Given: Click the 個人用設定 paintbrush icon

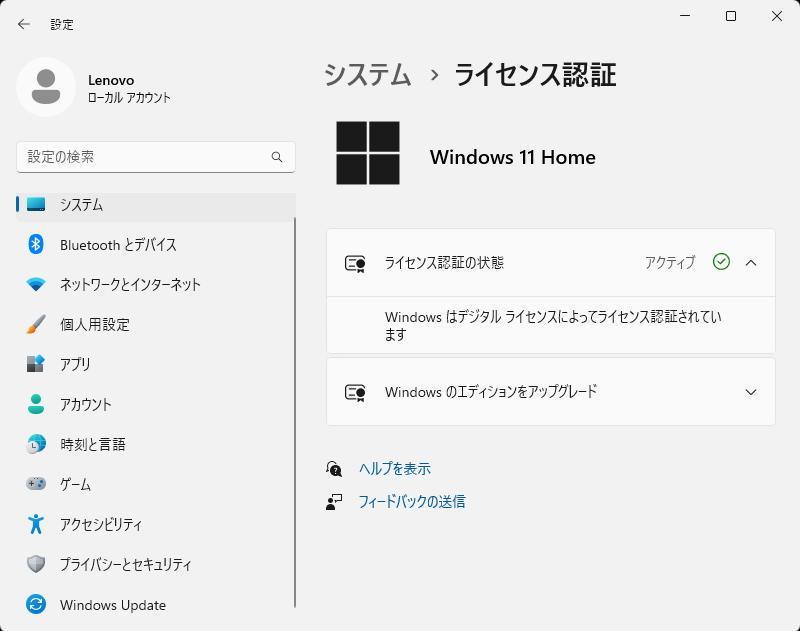Looking at the screenshot, I should pos(36,324).
